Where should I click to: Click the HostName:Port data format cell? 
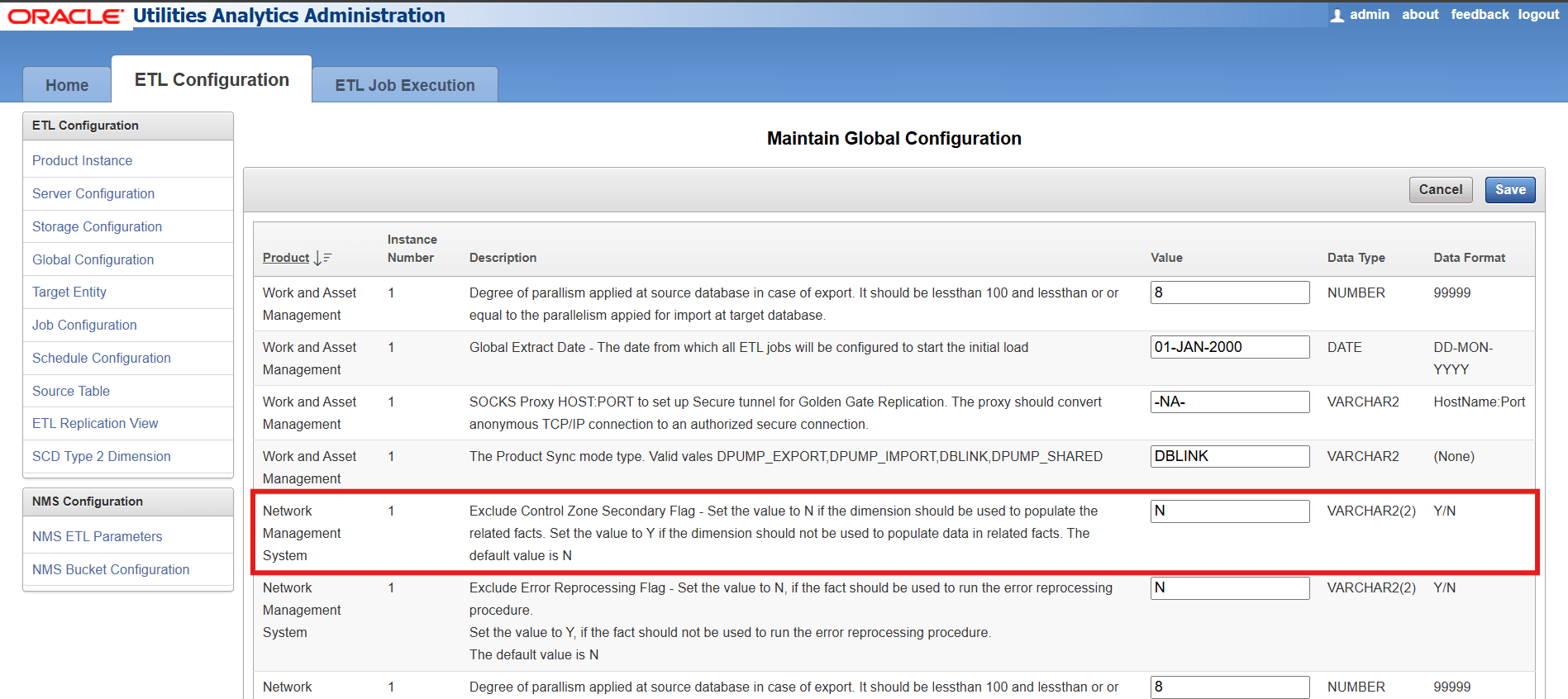[1479, 402]
